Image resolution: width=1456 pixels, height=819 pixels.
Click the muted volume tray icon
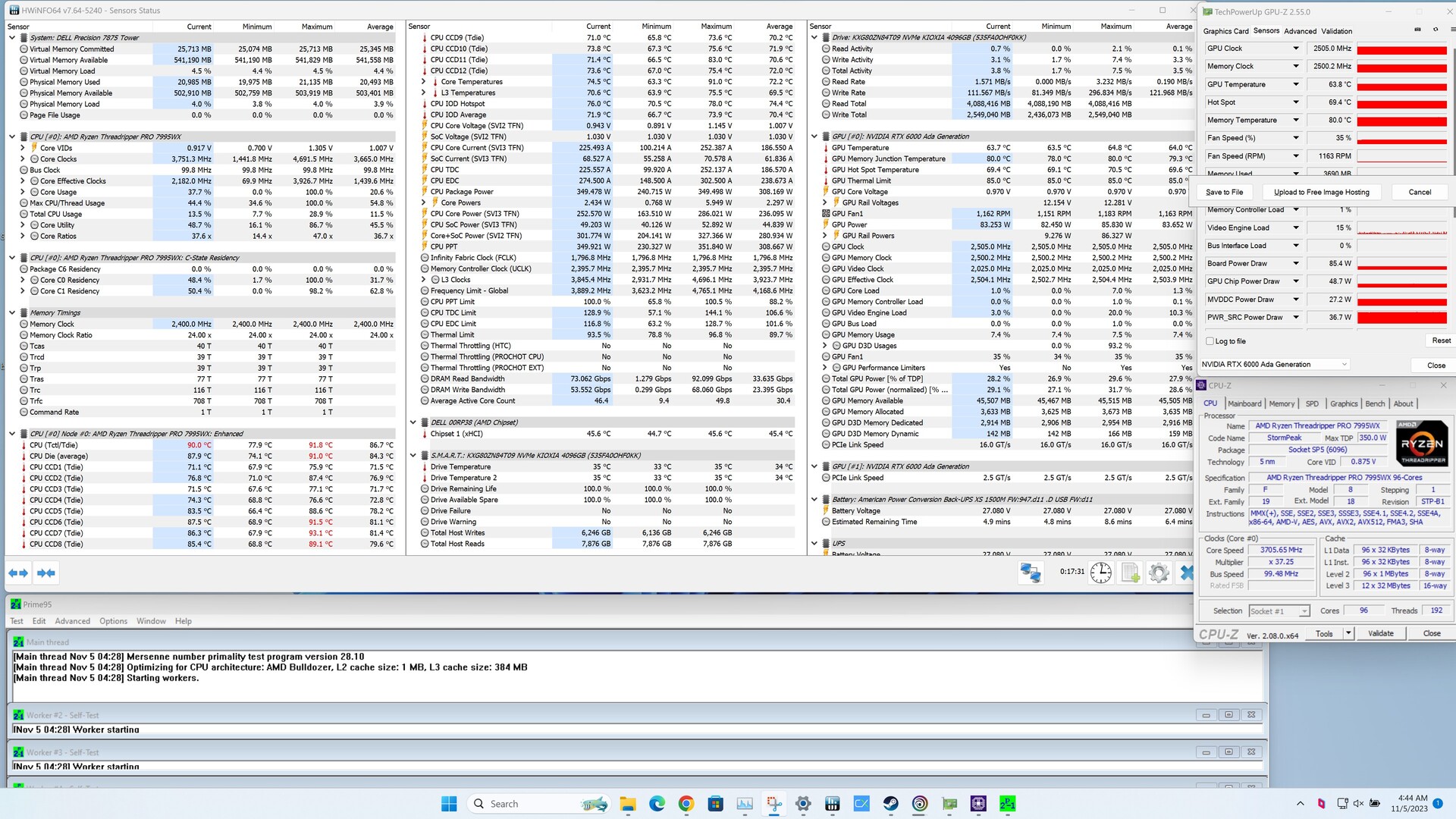(1358, 804)
